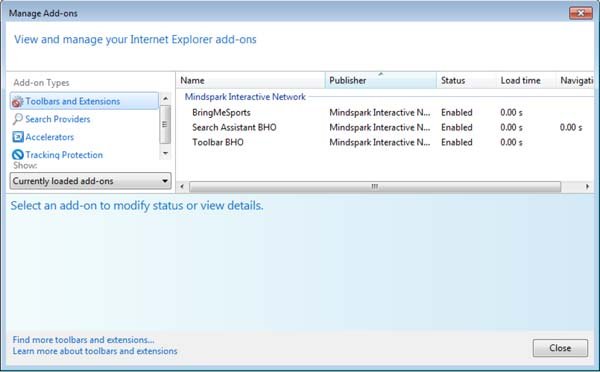Click the Close button
Viewport: 600px width, 372px height.
(x=560, y=348)
